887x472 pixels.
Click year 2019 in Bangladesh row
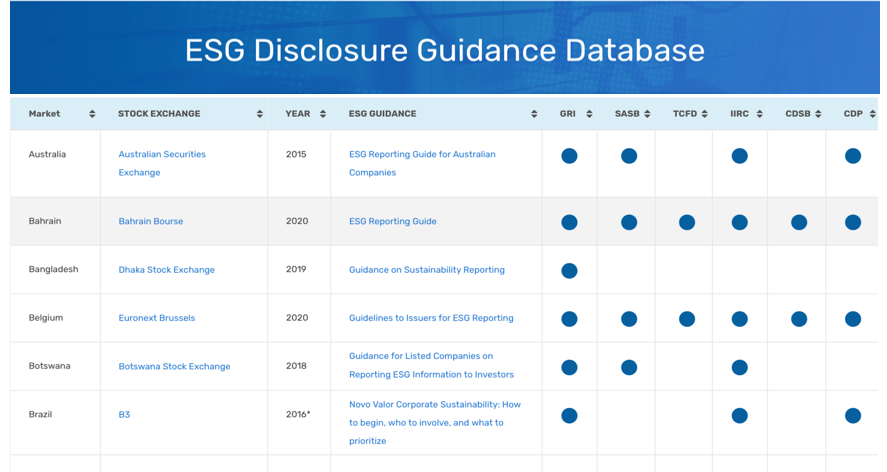coord(296,269)
